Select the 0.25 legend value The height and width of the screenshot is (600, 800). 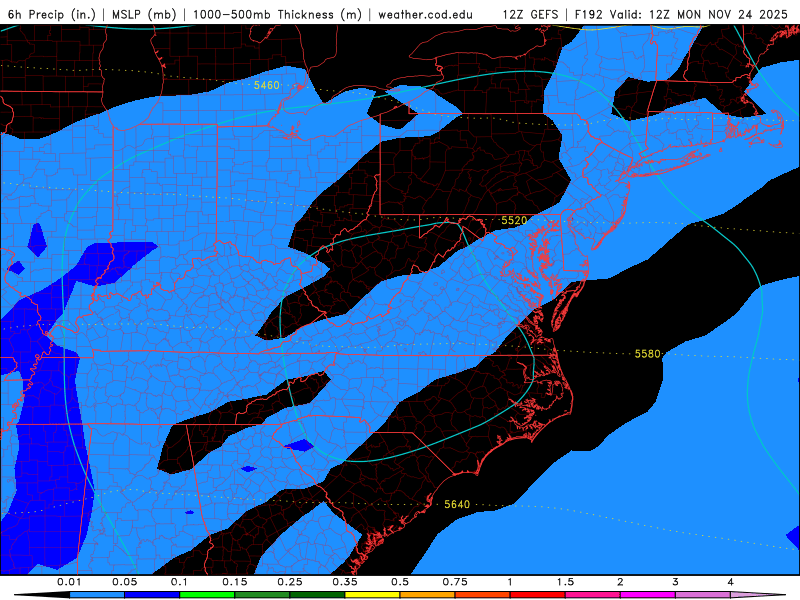click(290, 582)
